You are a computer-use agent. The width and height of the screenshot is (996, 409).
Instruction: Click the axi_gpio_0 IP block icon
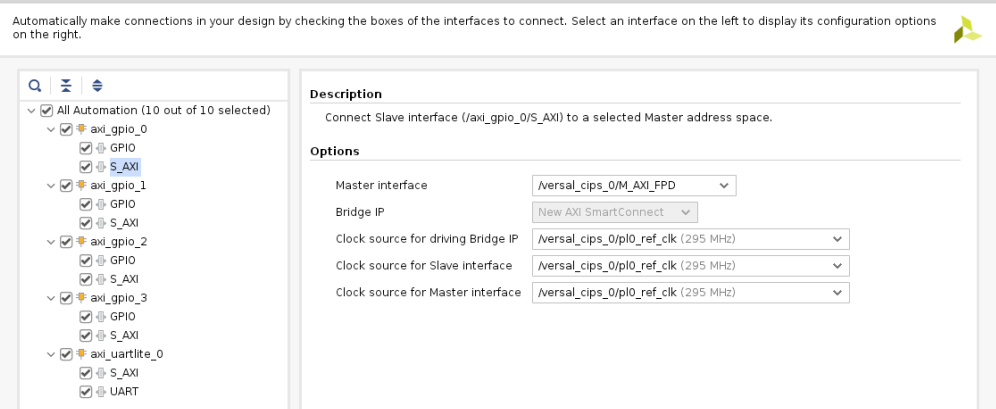tap(81, 129)
